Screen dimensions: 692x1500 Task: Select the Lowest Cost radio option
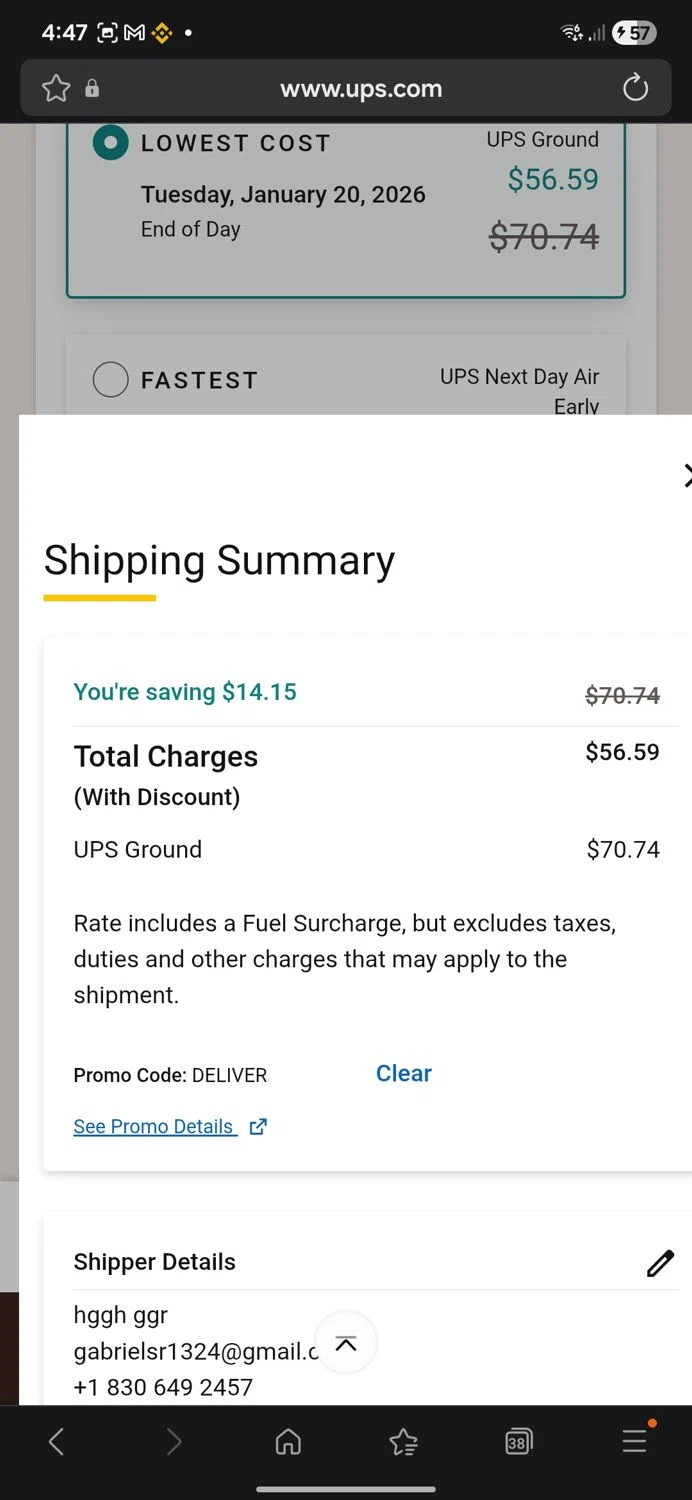point(110,143)
